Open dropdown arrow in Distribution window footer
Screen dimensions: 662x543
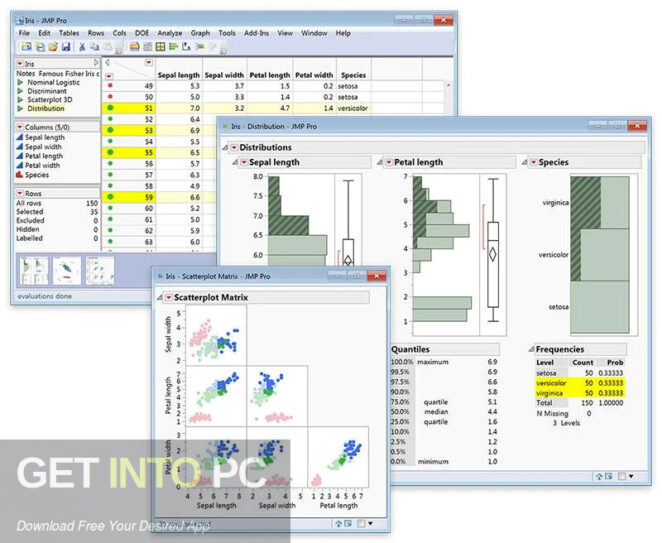(631, 476)
